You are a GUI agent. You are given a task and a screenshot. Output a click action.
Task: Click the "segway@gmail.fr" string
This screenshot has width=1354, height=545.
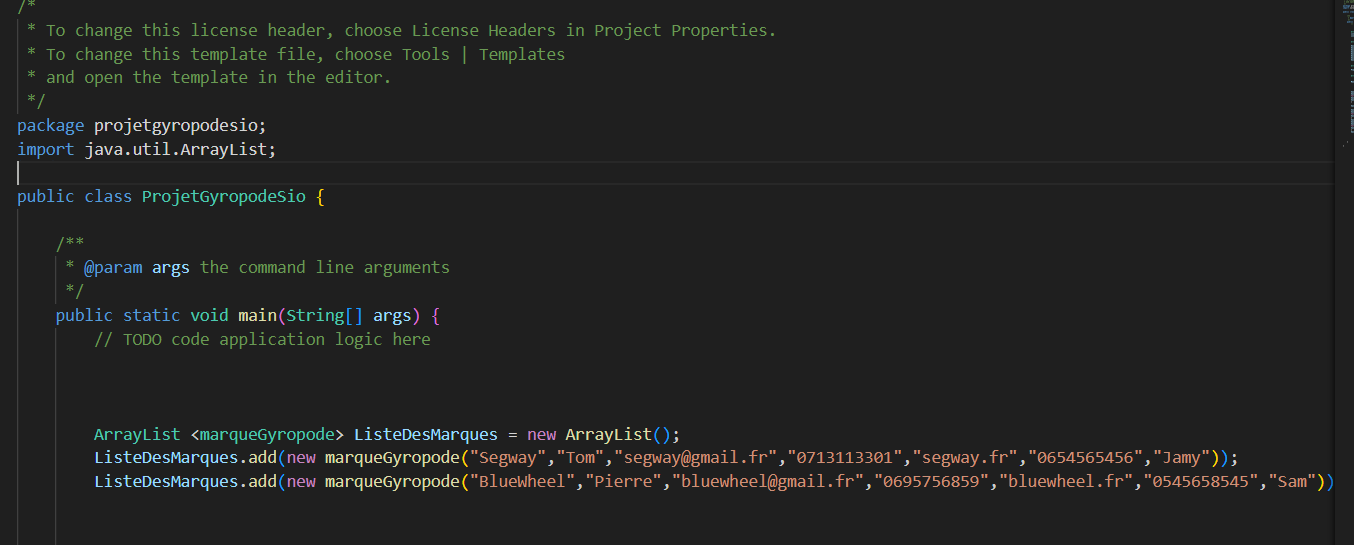[697, 458]
